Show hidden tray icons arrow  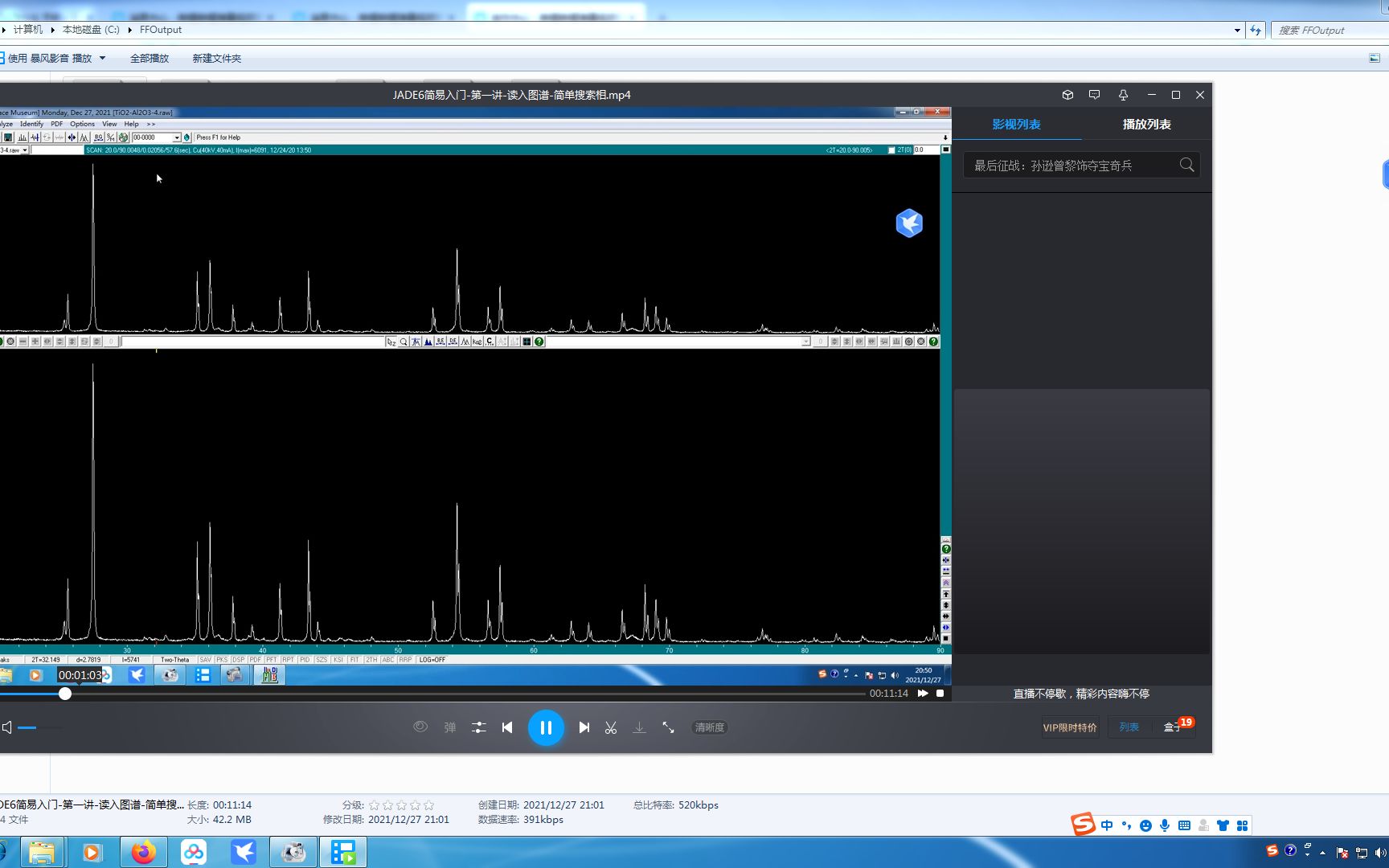1322,853
